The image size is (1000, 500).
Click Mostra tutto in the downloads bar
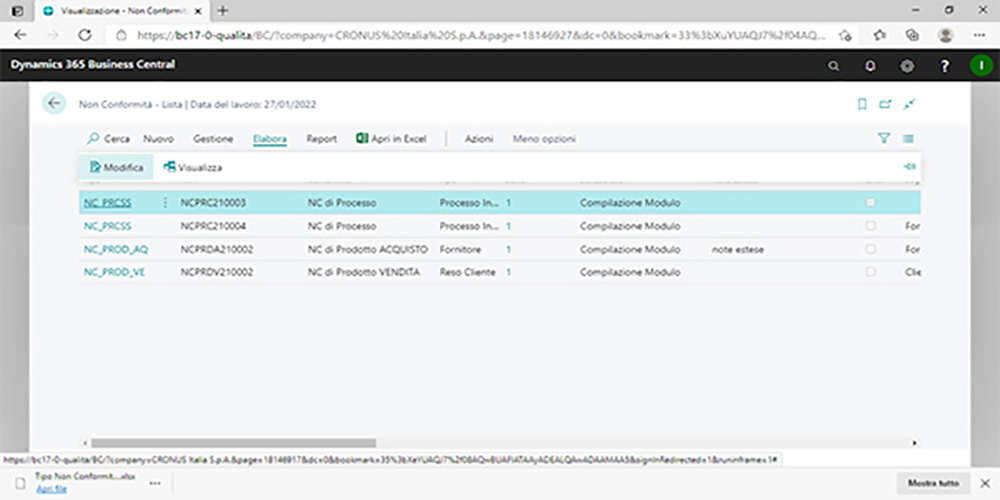932,484
